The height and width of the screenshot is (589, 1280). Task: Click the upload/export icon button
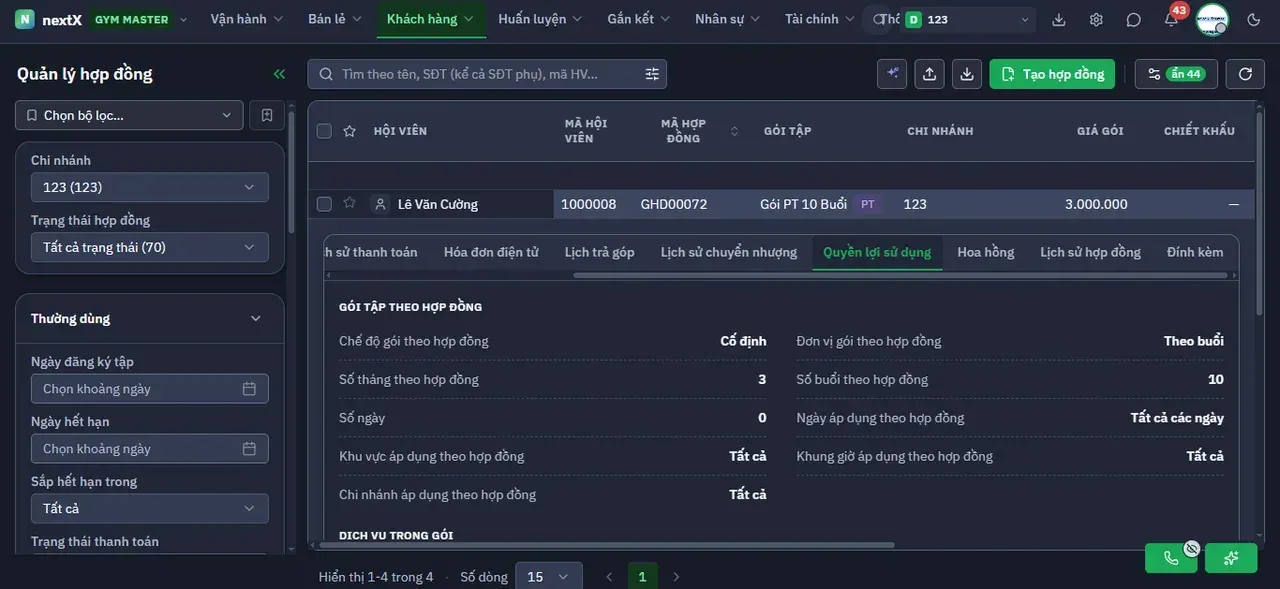point(929,74)
